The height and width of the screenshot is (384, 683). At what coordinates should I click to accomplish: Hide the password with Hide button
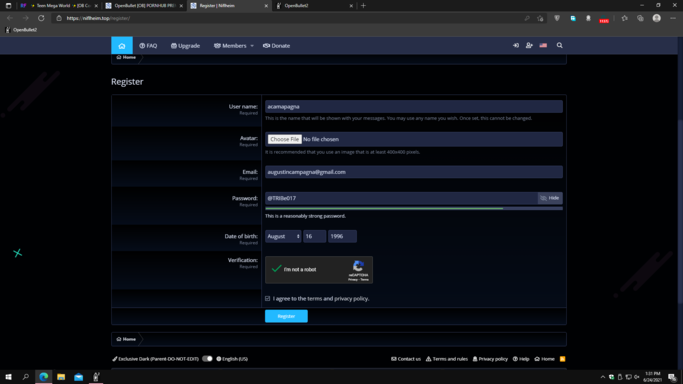coord(550,198)
